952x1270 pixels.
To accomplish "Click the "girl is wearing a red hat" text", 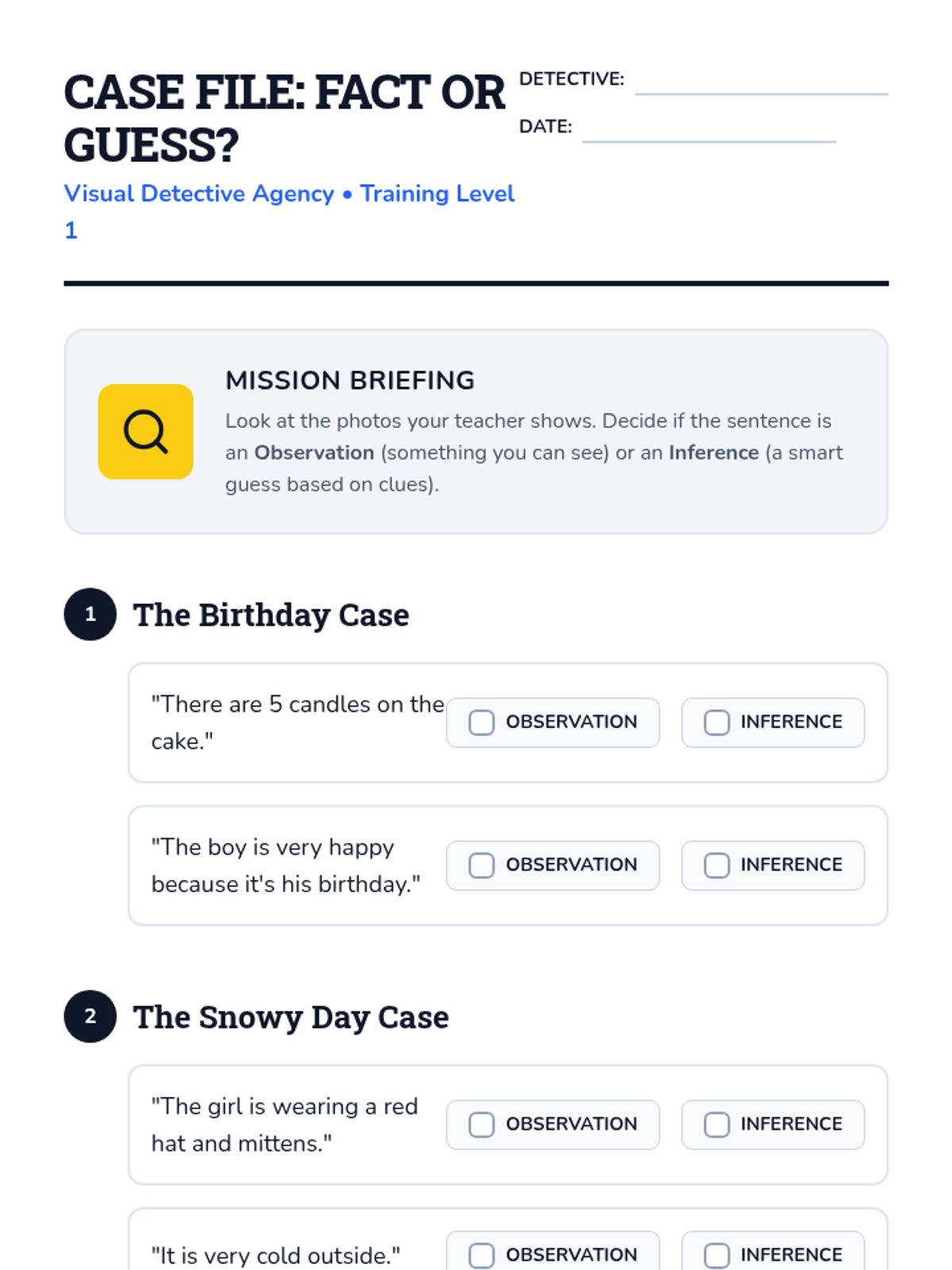I will point(284,1125).
